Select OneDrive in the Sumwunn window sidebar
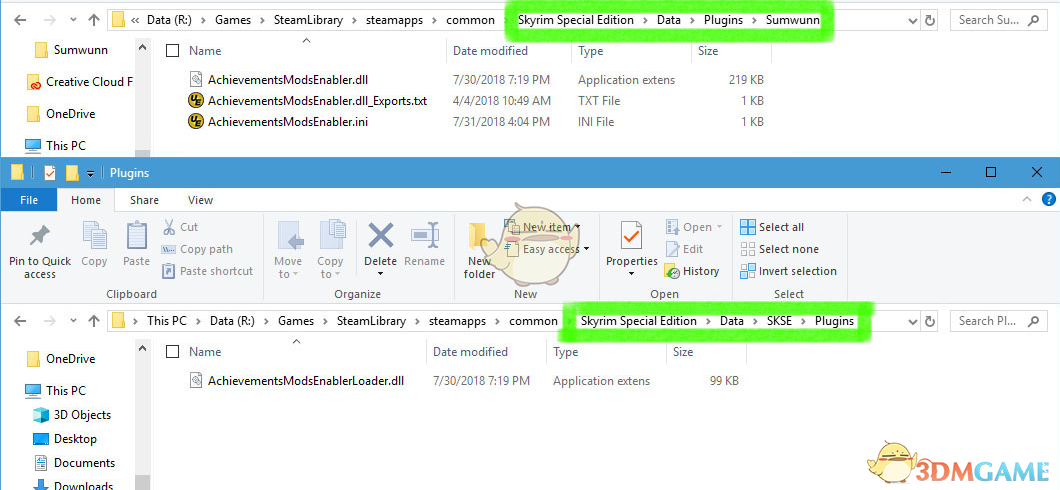This screenshot has width=1060, height=490. (x=61, y=114)
